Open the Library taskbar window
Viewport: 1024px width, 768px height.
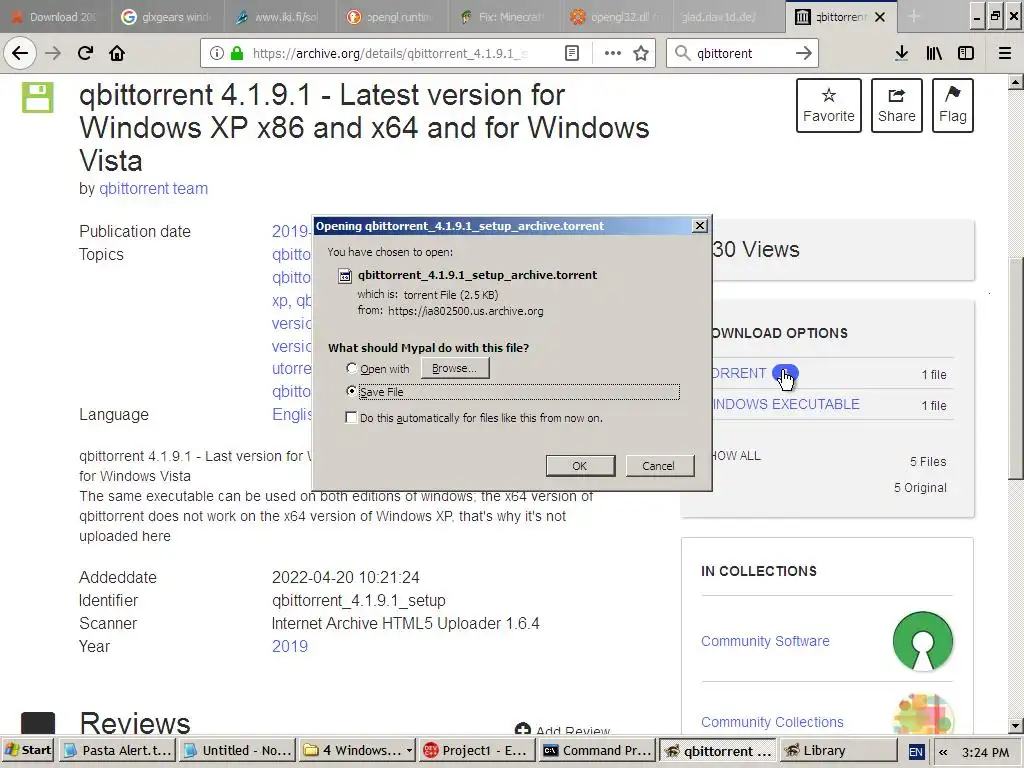[x=837, y=750]
